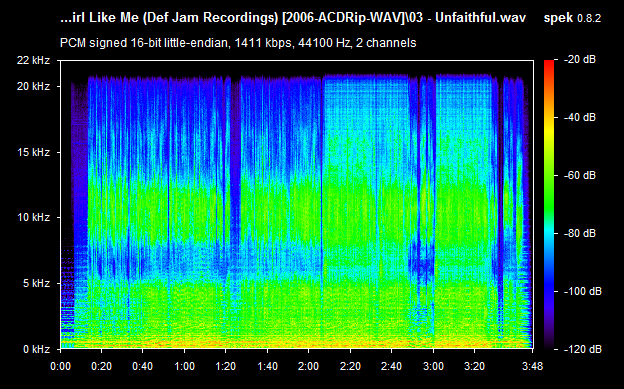Click the spek 0.8.2 version label
The height and width of the screenshot is (389, 624).
[572, 18]
